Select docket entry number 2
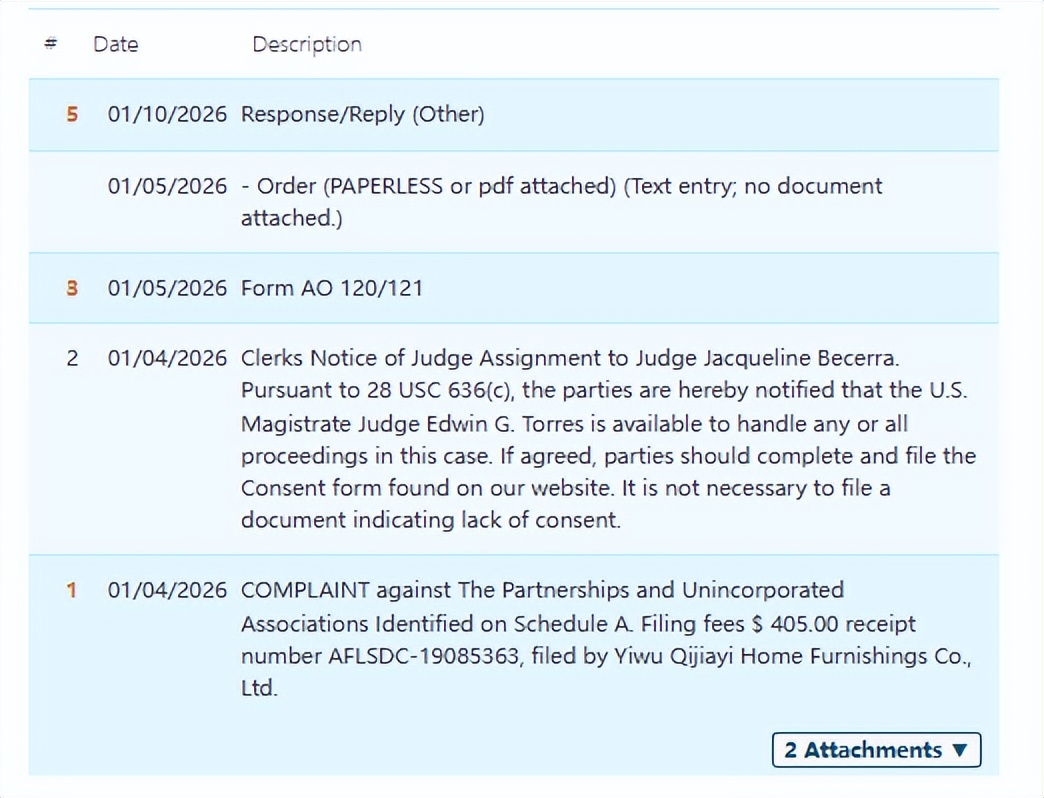This screenshot has height=798, width=1044. [72, 358]
